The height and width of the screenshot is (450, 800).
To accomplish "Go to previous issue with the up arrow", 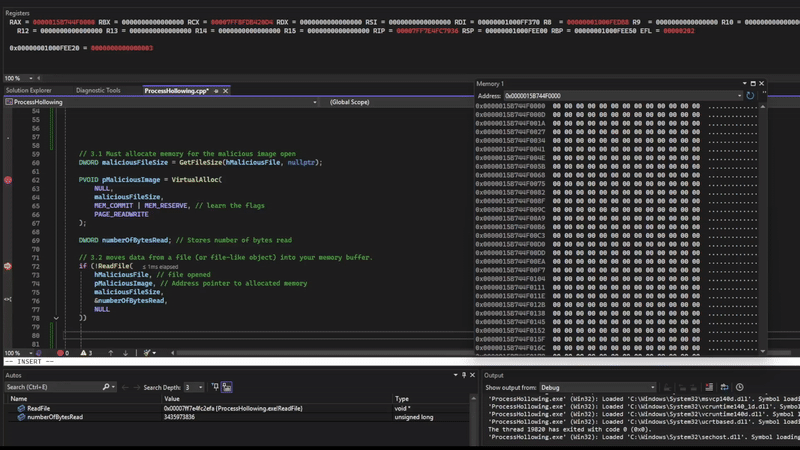I will (x=110, y=353).
